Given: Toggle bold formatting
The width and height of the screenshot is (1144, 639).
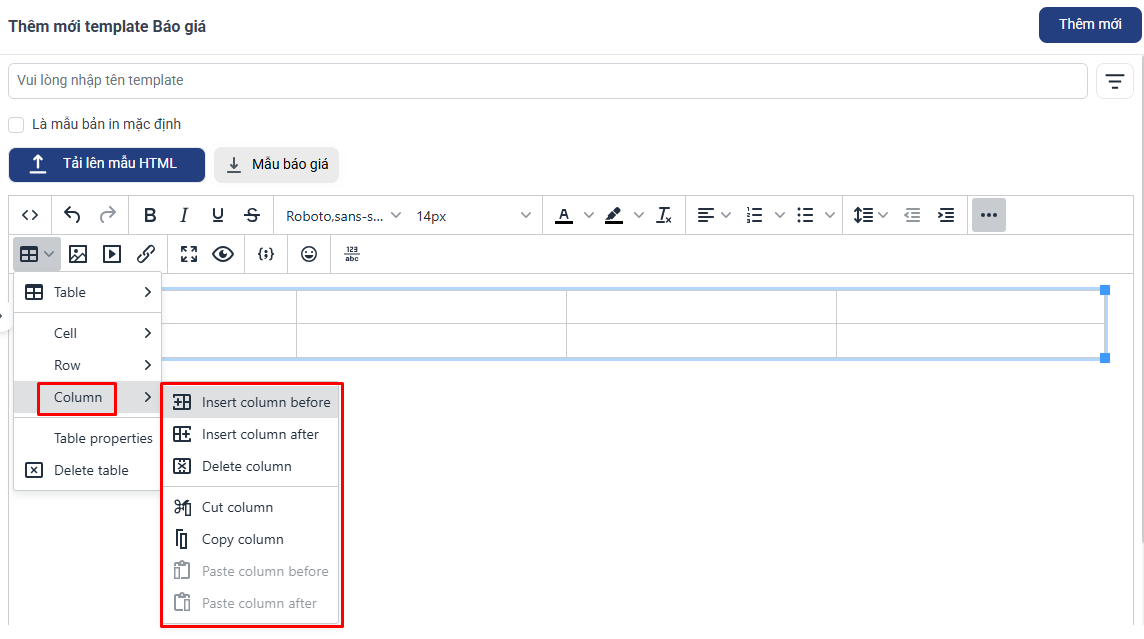Looking at the screenshot, I should tap(150, 215).
